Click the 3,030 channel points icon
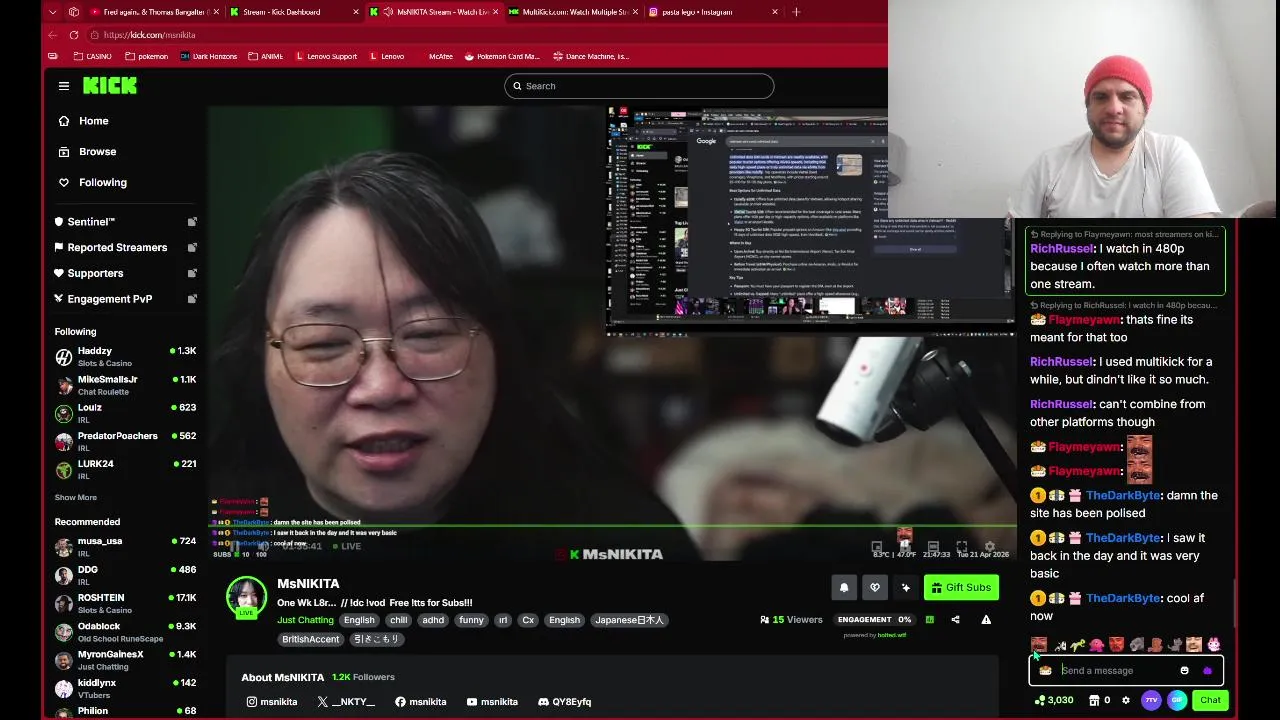This screenshot has height=720, width=1280. (1054, 700)
